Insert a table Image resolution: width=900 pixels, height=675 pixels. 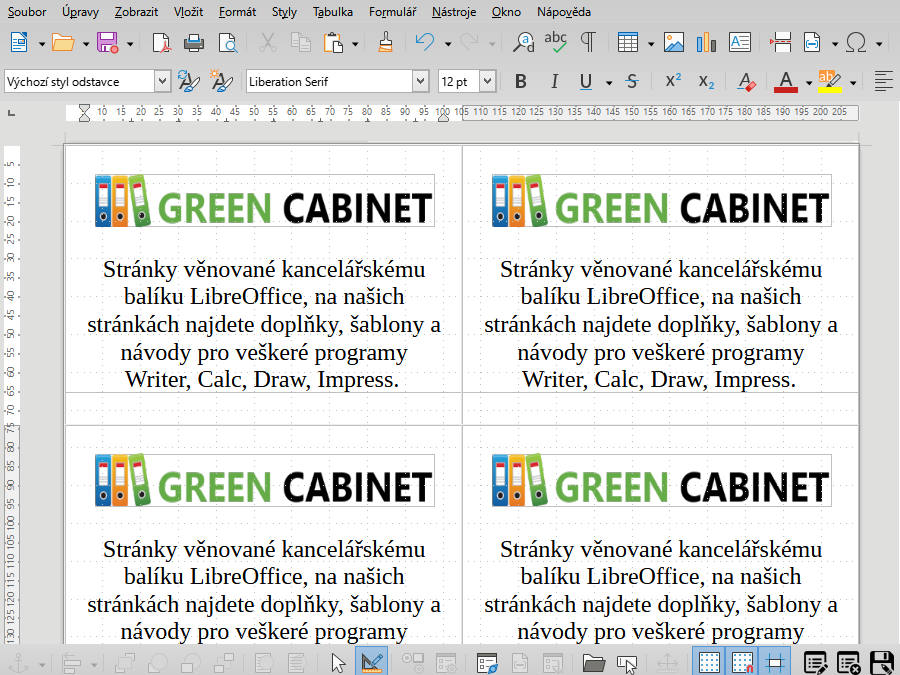coord(628,42)
